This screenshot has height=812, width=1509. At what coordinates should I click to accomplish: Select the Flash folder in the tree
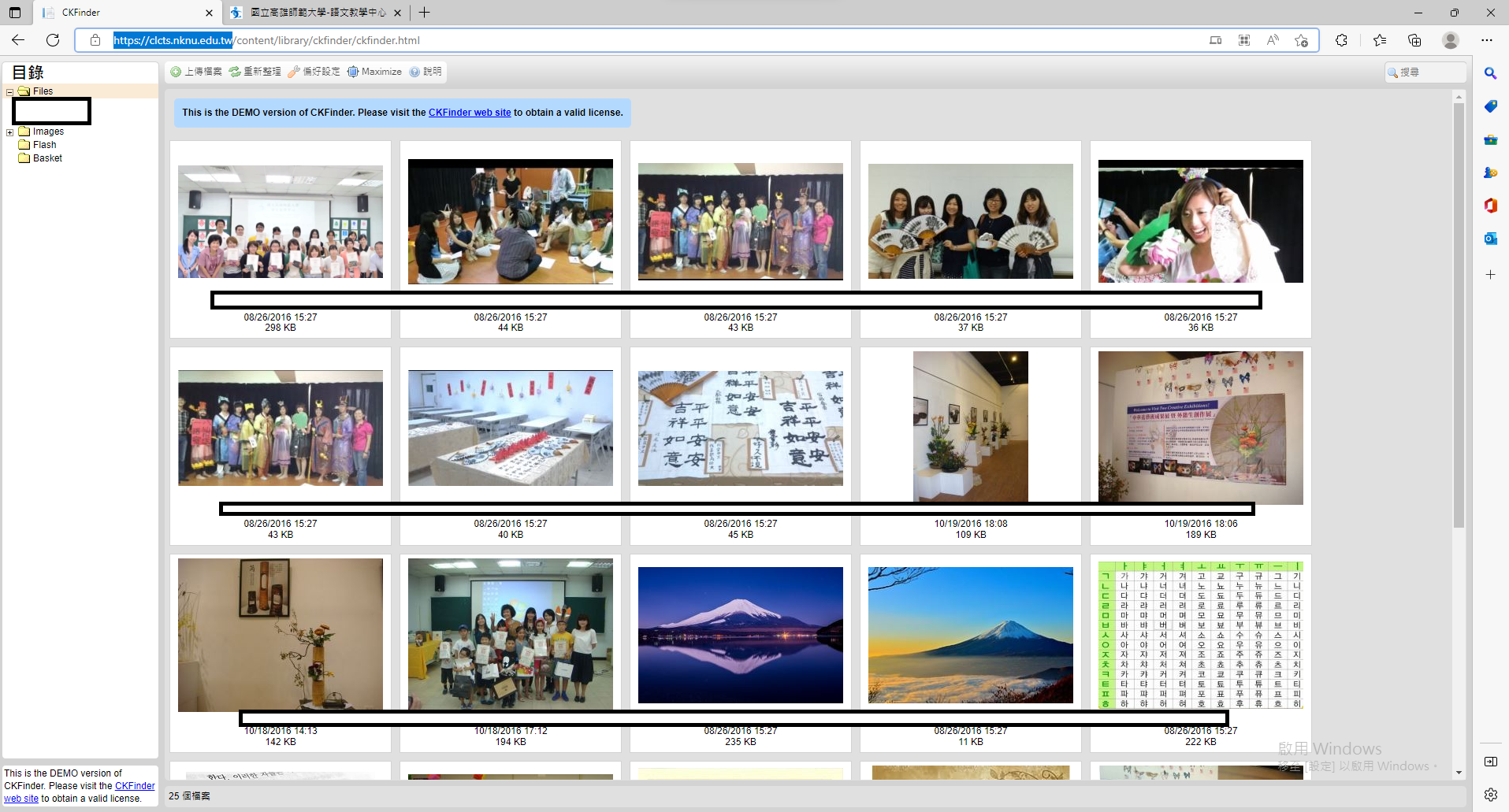(x=44, y=145)
